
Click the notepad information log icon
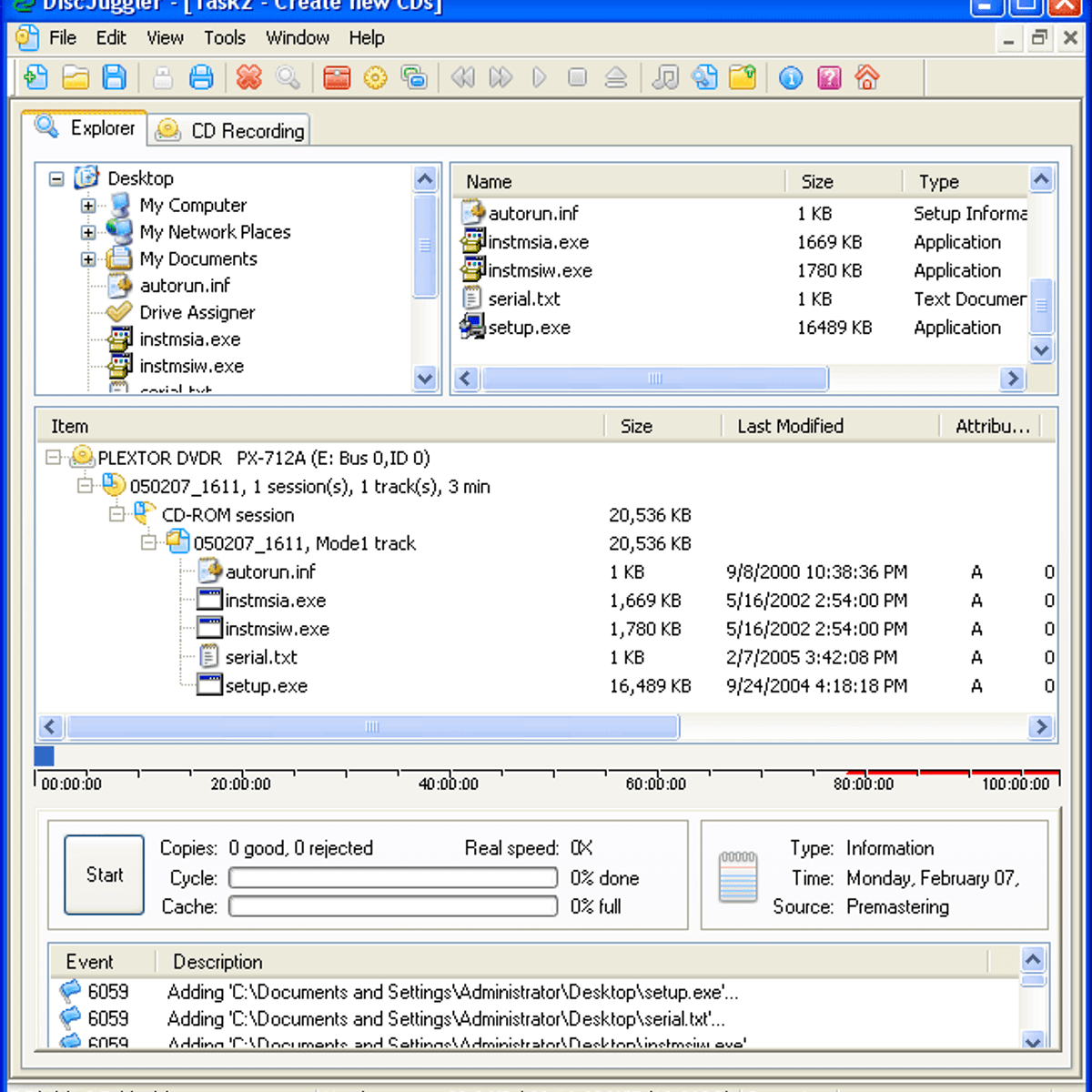(737, 877)
